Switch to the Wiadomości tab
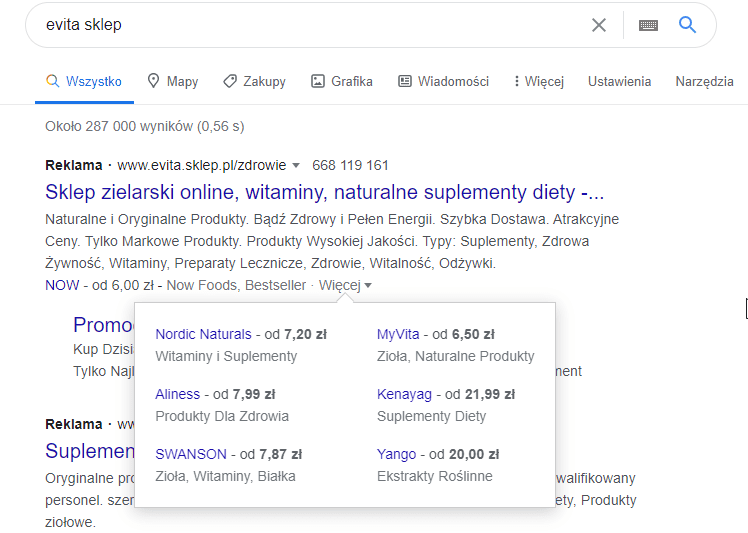The height and width of the screenshot is (533, 748). [443, 82]
